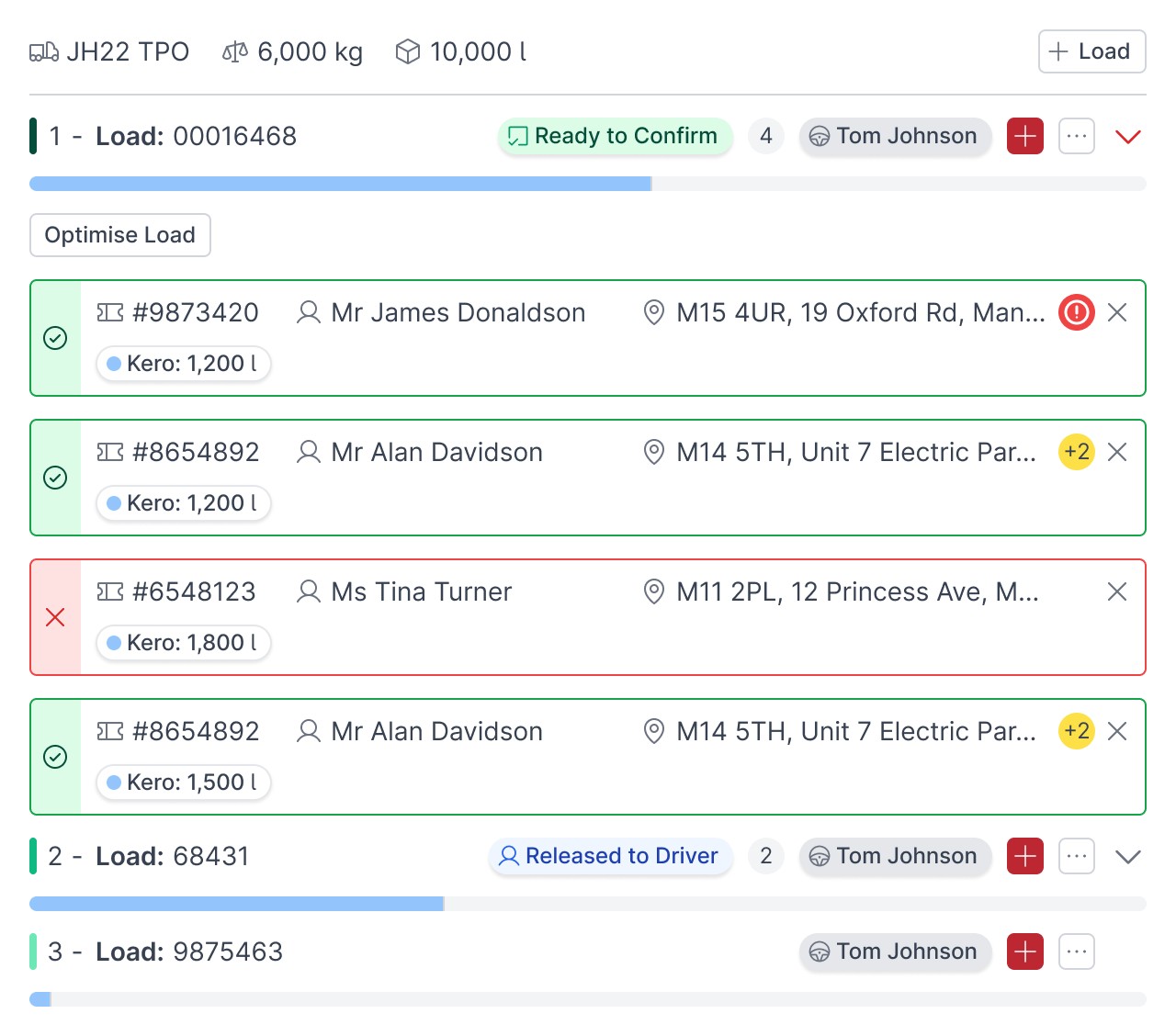Image resolution: width=1176 pixels, height=1036 pixels.
Task: Remove the Kero 1,500 l order with its X
Action: click(x=1117, y=731)
